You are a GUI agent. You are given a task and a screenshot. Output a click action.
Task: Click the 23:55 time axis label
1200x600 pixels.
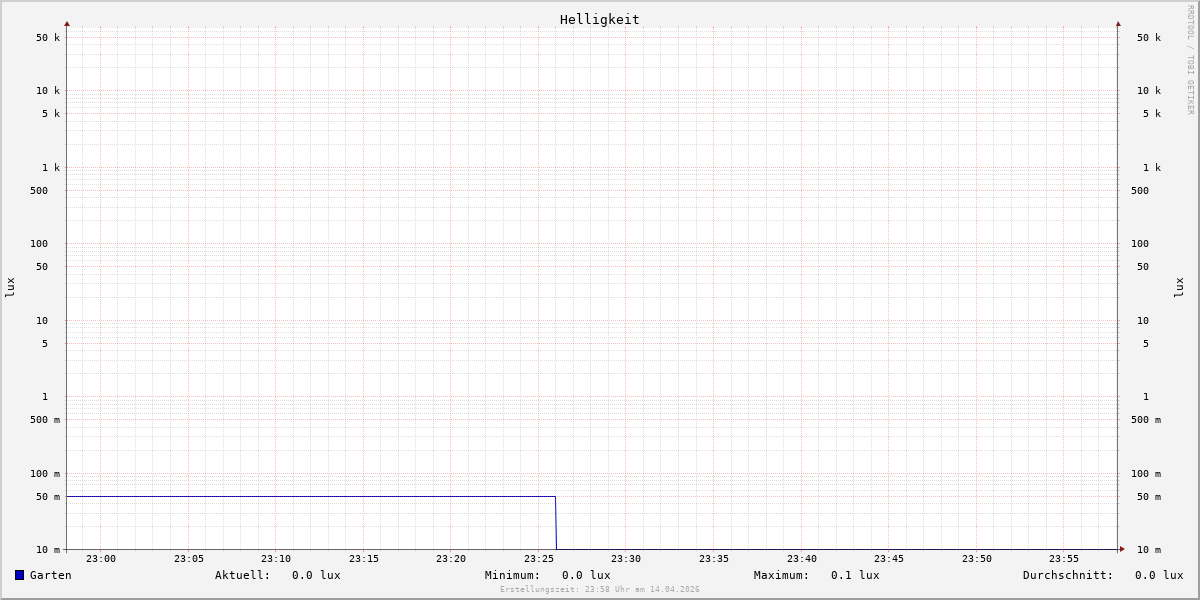click(x=1064, y=559)
